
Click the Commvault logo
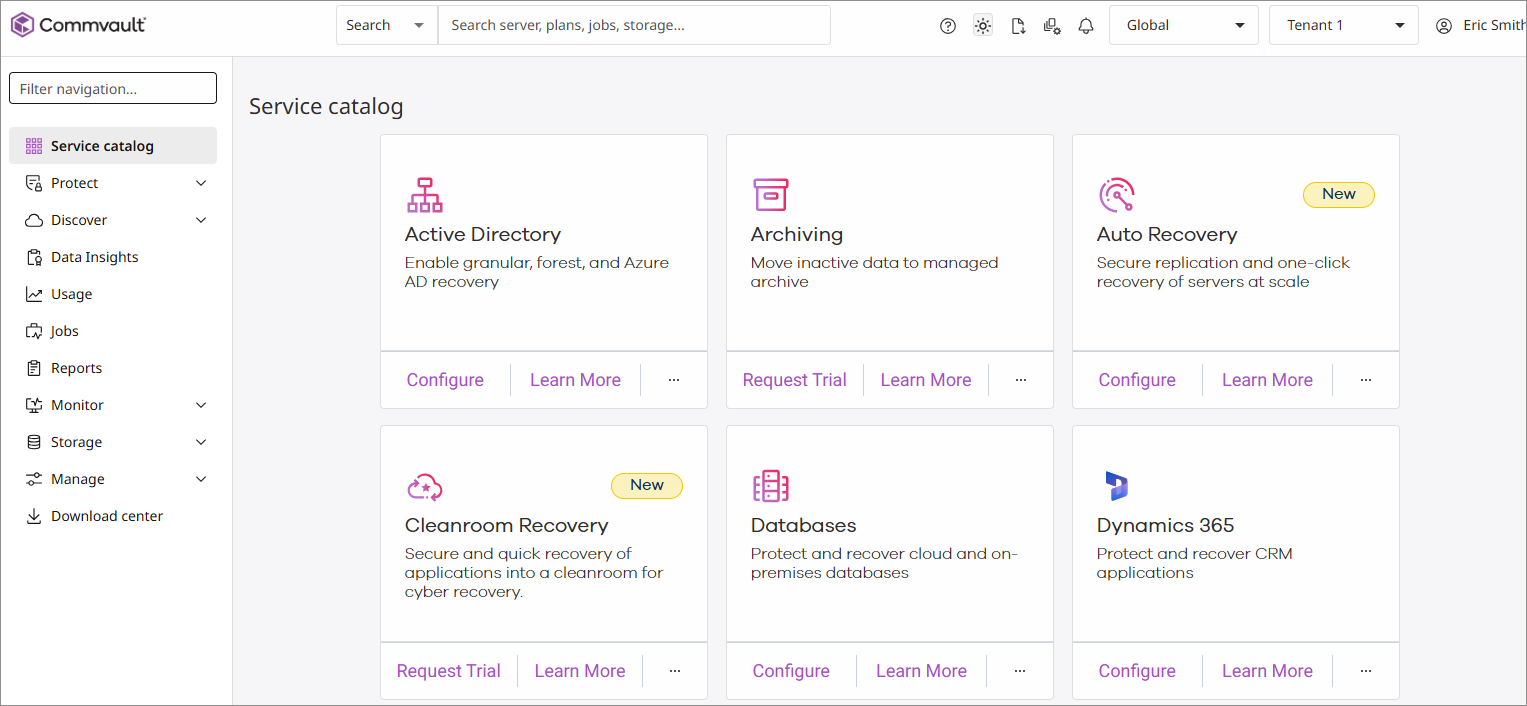[x=78, y=25]
